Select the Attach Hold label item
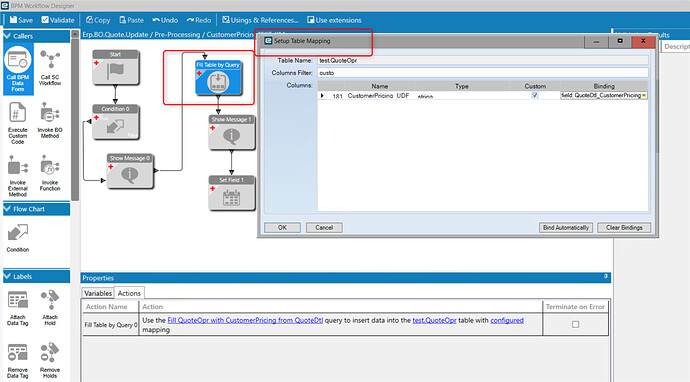This screenshot has width=690, height=382. [x=50, y=307]
